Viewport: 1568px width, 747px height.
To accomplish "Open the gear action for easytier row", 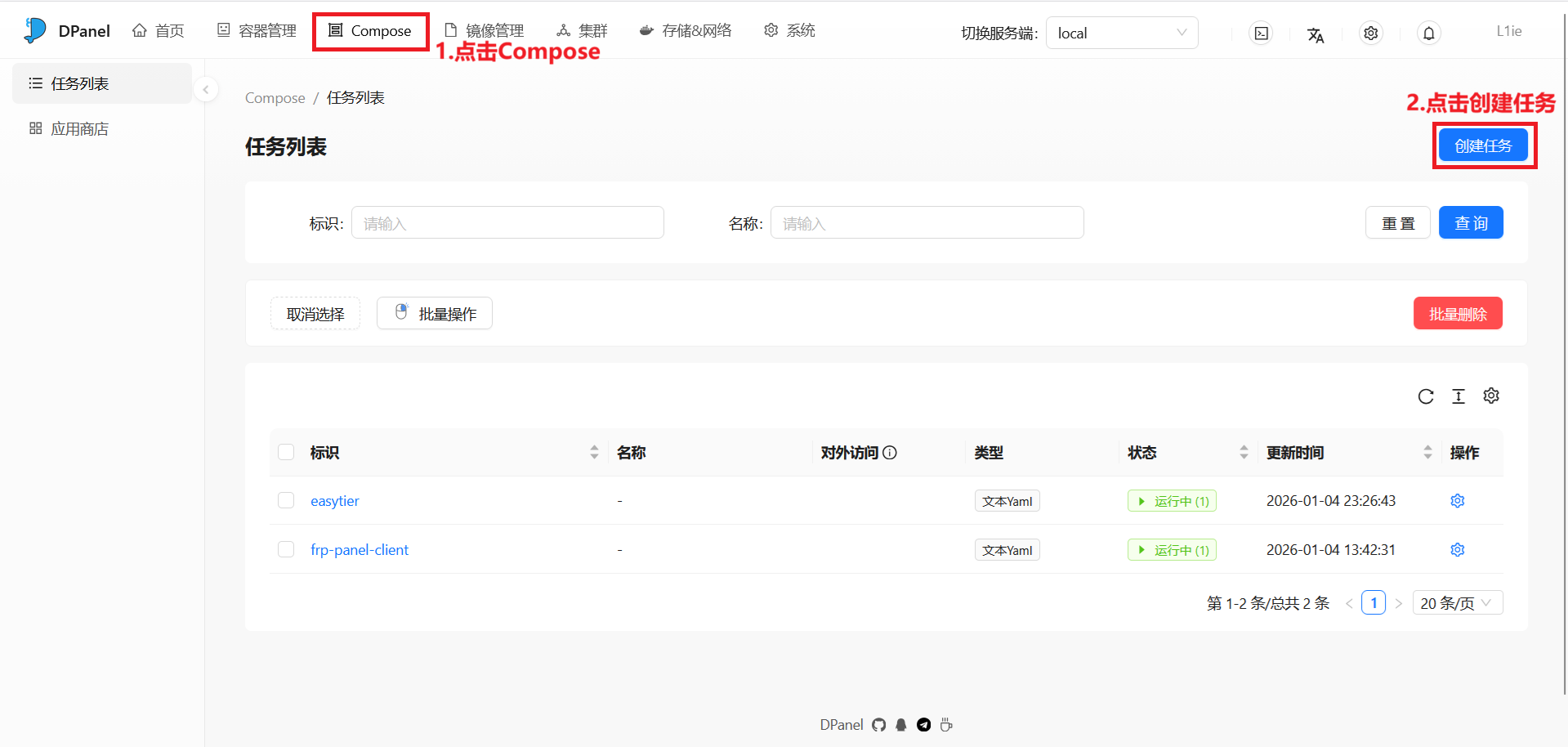I will tap(1458, 501).
